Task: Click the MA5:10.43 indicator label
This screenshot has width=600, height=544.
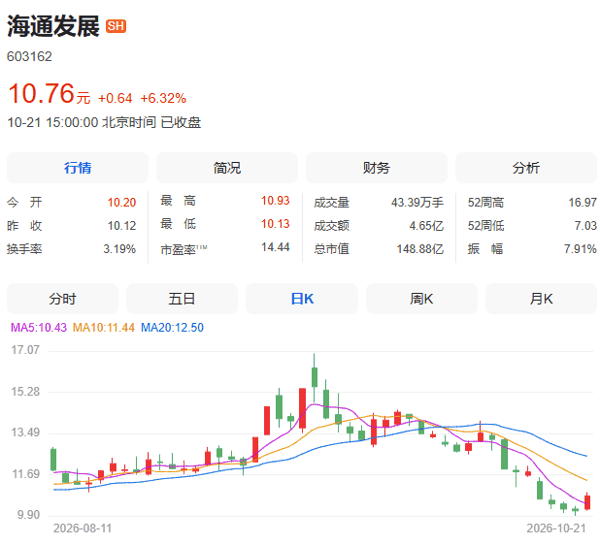Action: (38, 327)
